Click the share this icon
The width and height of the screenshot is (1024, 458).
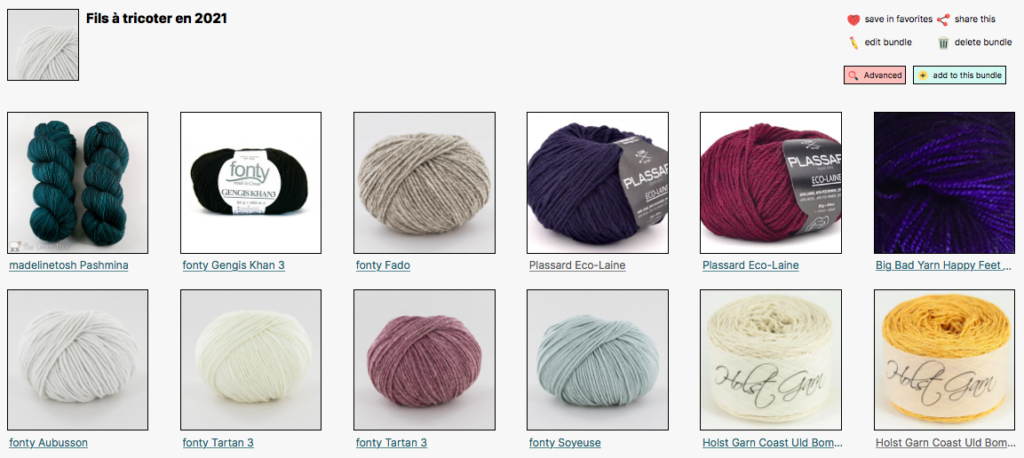tap(943, 20)
